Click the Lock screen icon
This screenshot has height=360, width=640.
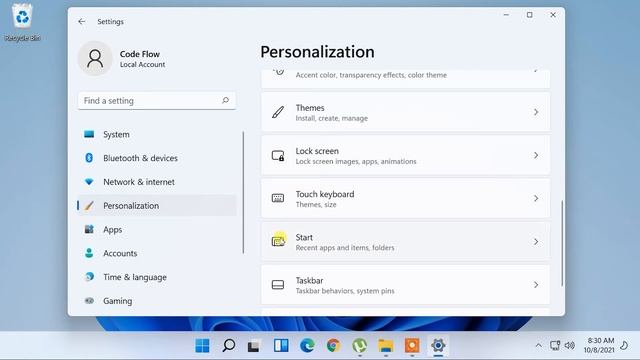[278, 156]
